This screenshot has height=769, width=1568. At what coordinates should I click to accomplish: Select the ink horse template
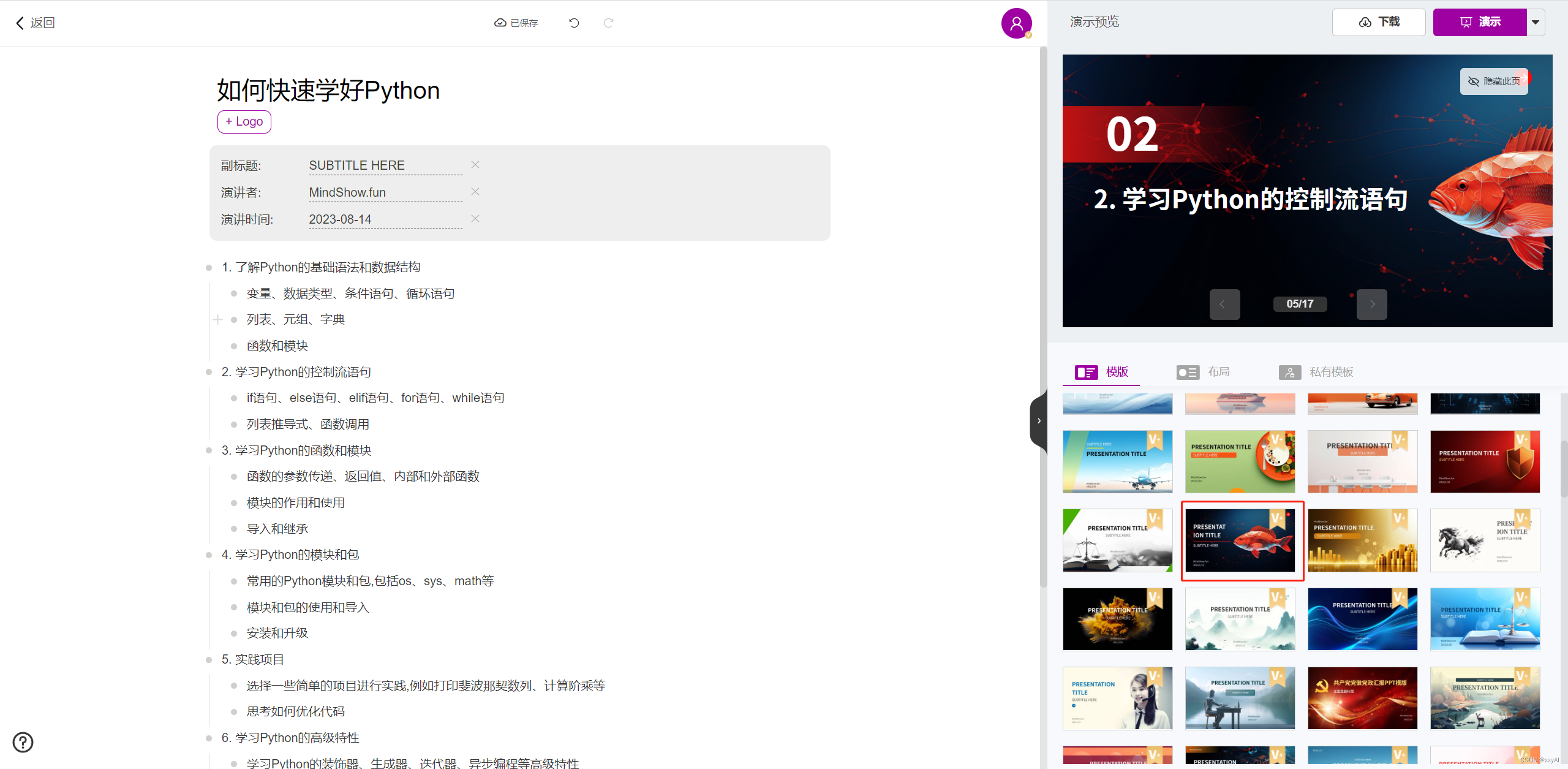(x=1485, y=540)
